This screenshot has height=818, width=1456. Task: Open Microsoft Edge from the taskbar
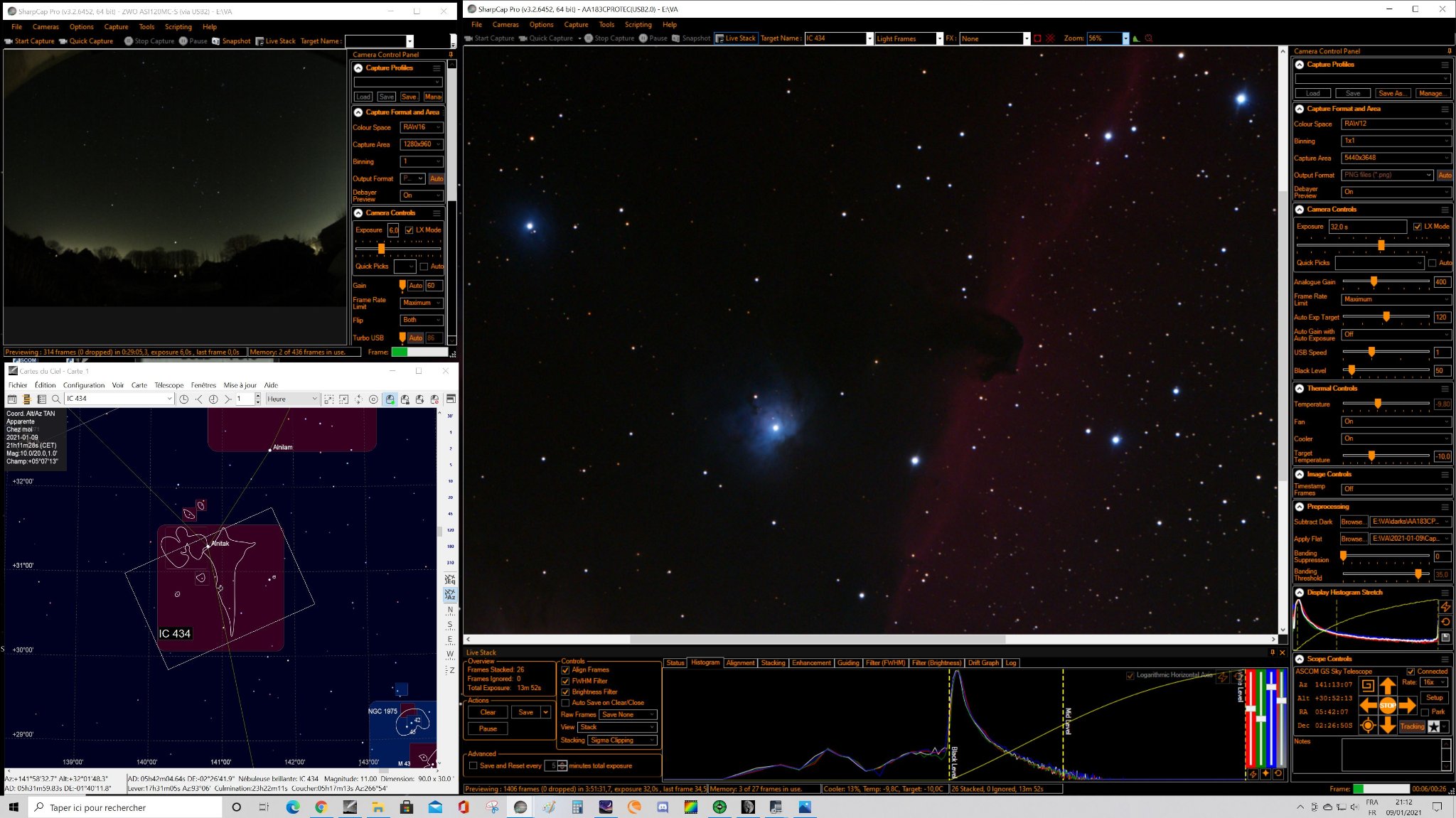tap(293, 807)
